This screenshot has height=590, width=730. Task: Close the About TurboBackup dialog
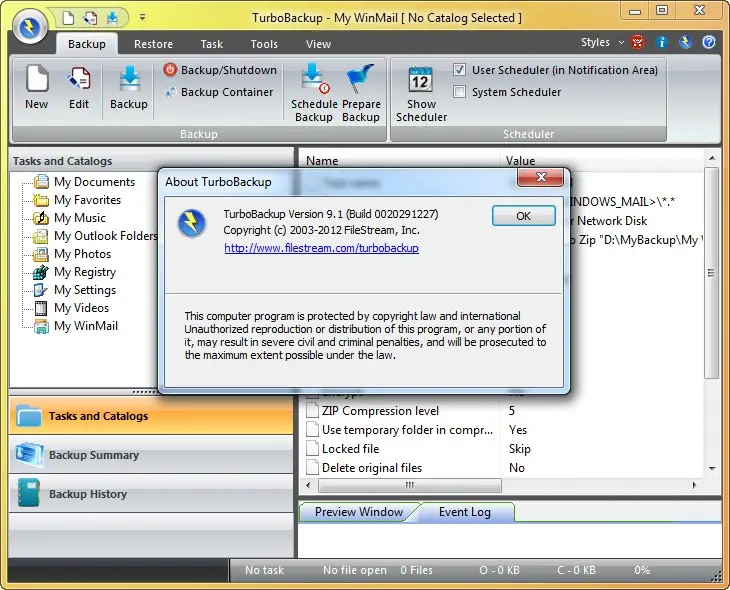tap(541, 177)
